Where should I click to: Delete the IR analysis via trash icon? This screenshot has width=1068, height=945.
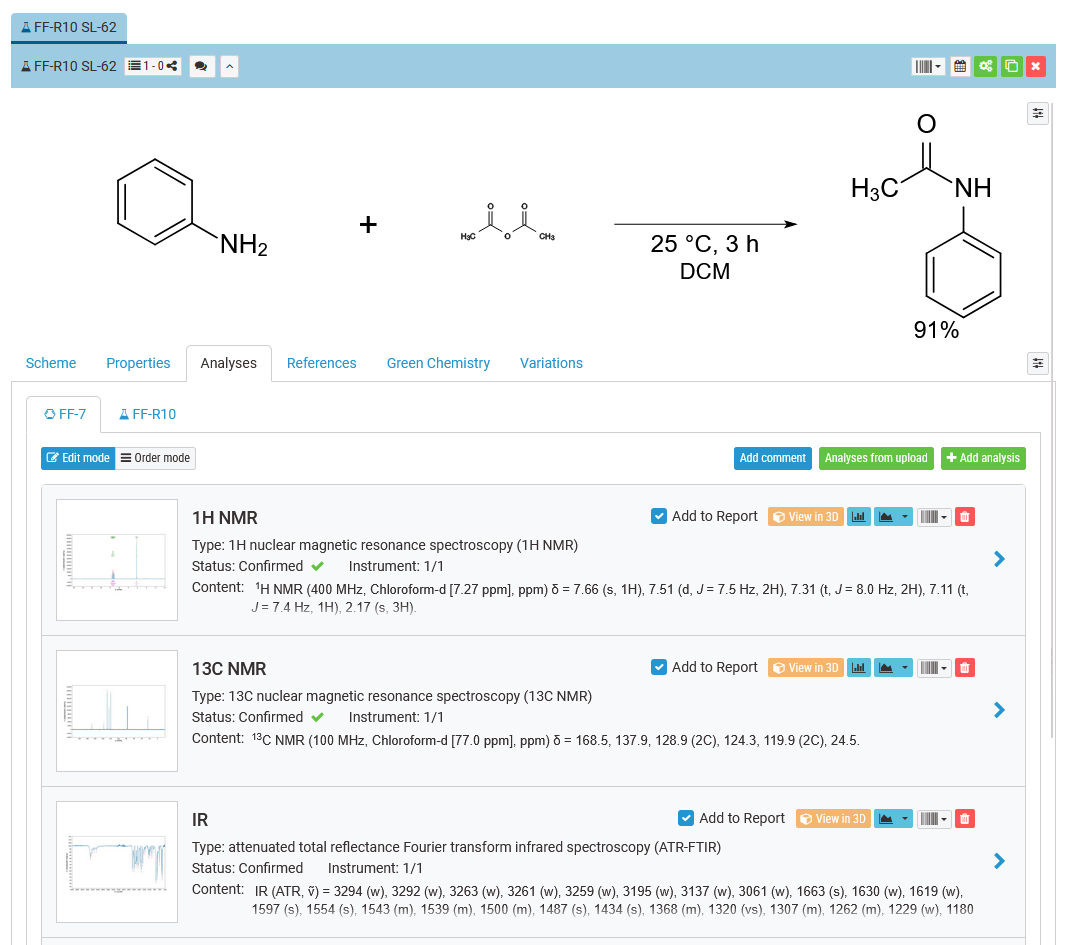964,818
